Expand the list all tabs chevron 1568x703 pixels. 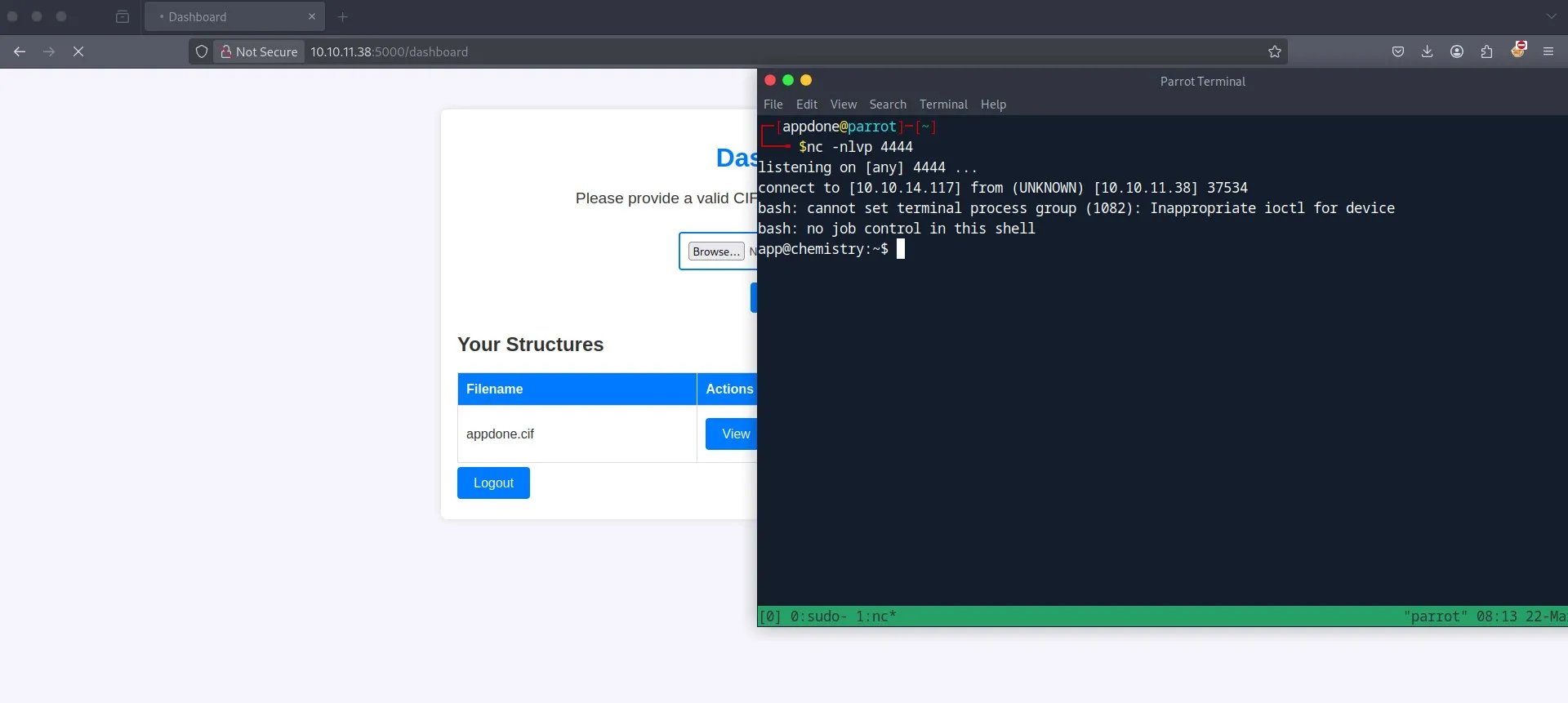(1551, 16)
